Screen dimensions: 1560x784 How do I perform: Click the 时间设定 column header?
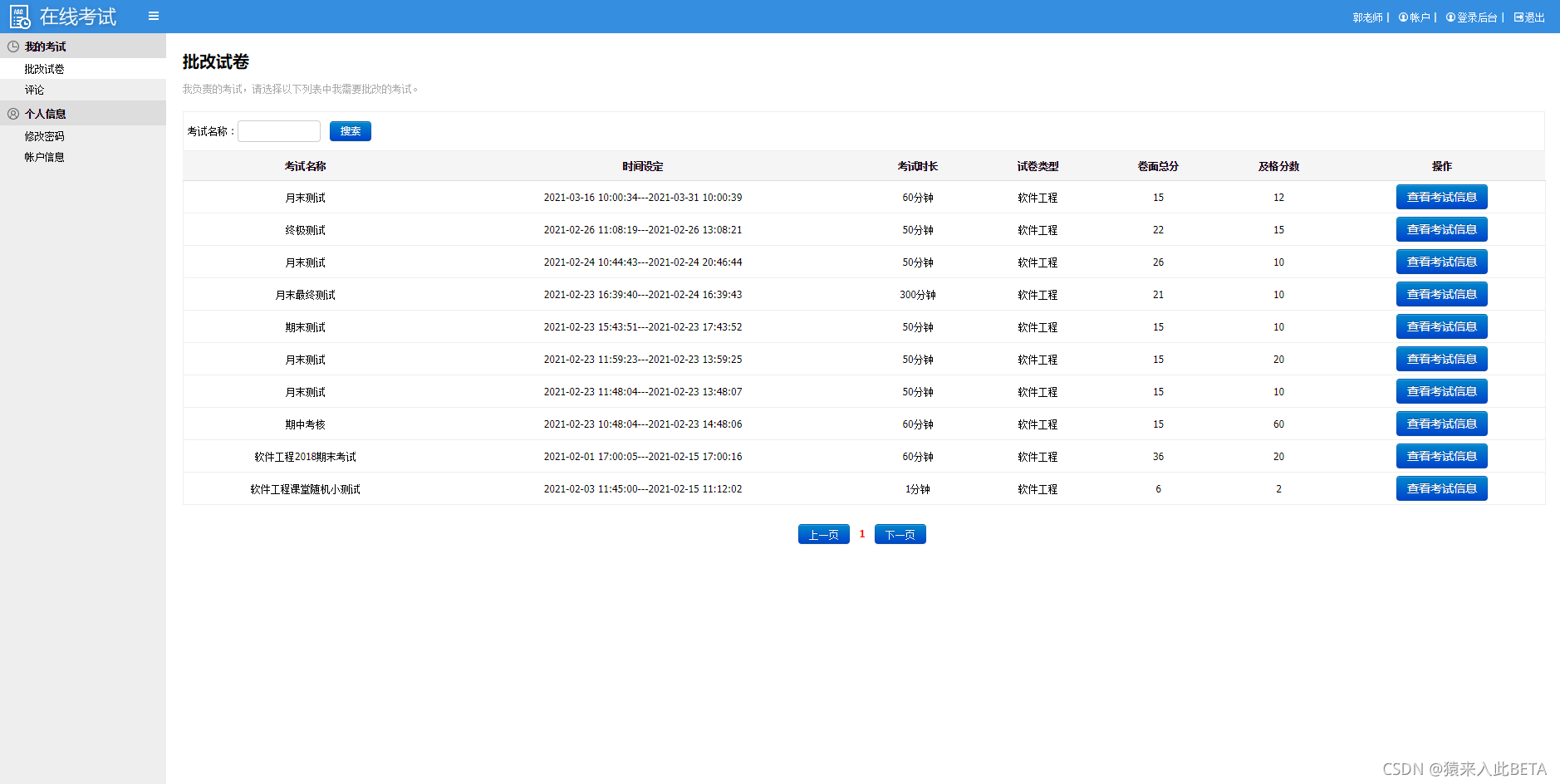tap(643, 166)
